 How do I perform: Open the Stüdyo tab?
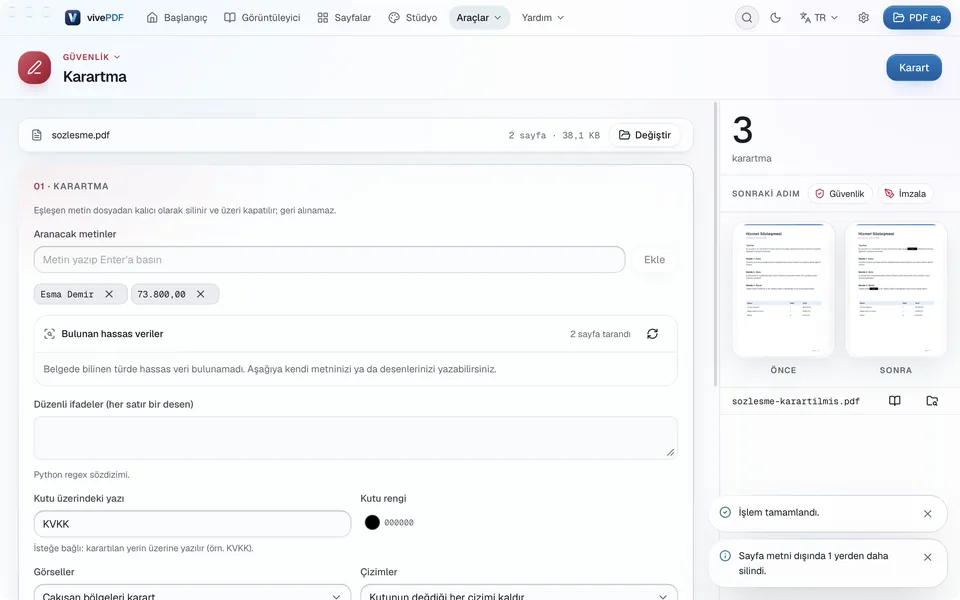[x=413, y=18]
